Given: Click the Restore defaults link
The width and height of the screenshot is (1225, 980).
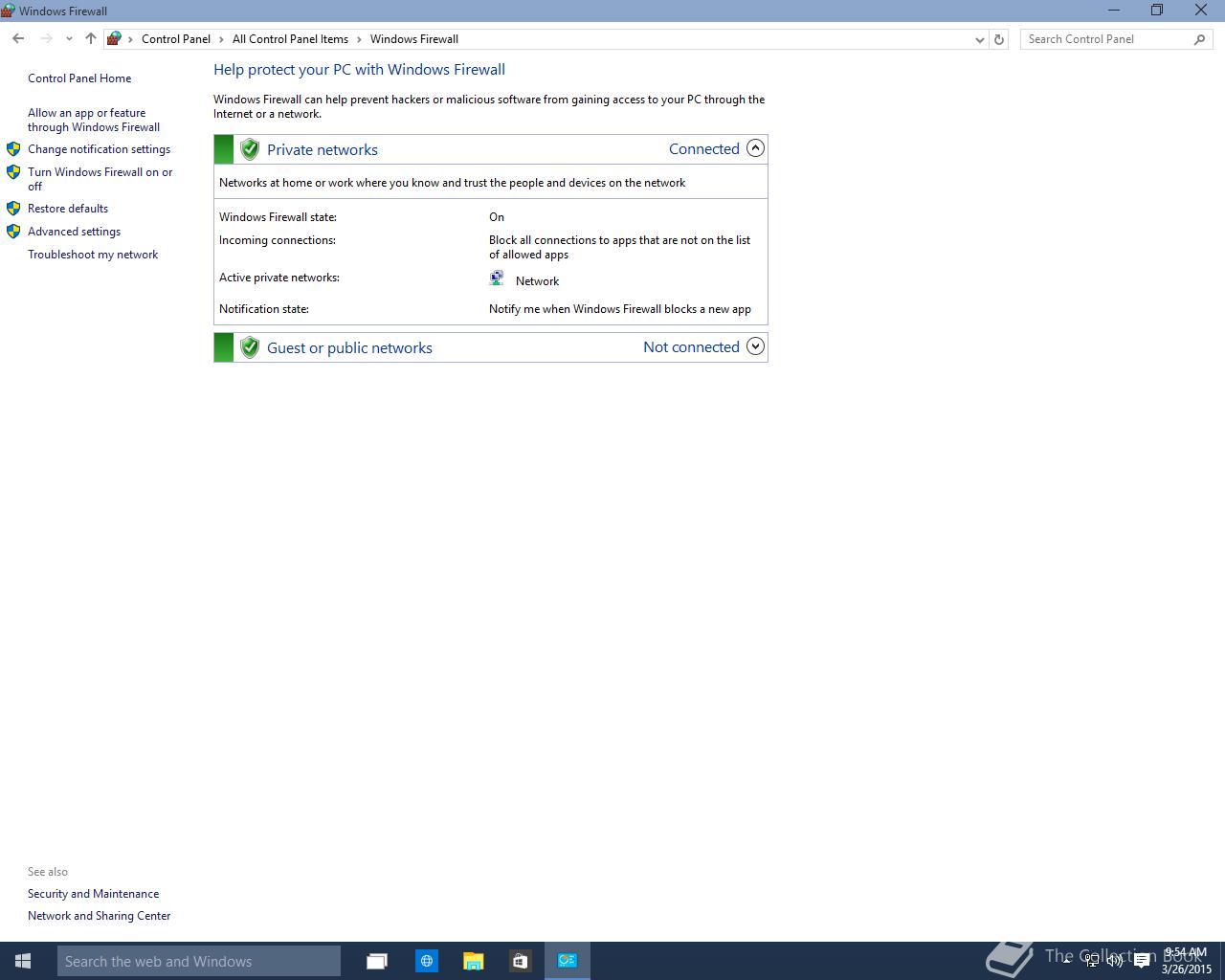Looking at the screenshot, I should [68, 209].
